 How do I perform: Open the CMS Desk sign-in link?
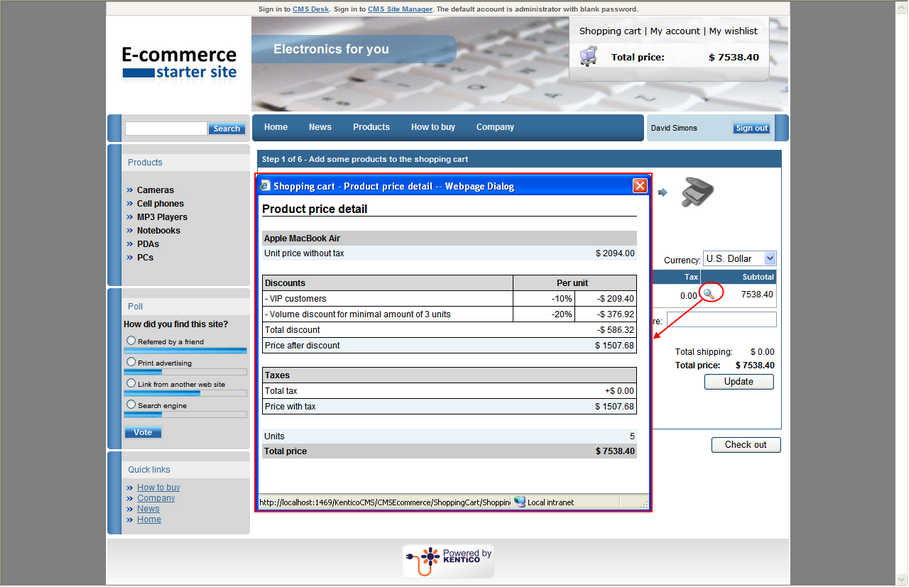coord(310,9)
